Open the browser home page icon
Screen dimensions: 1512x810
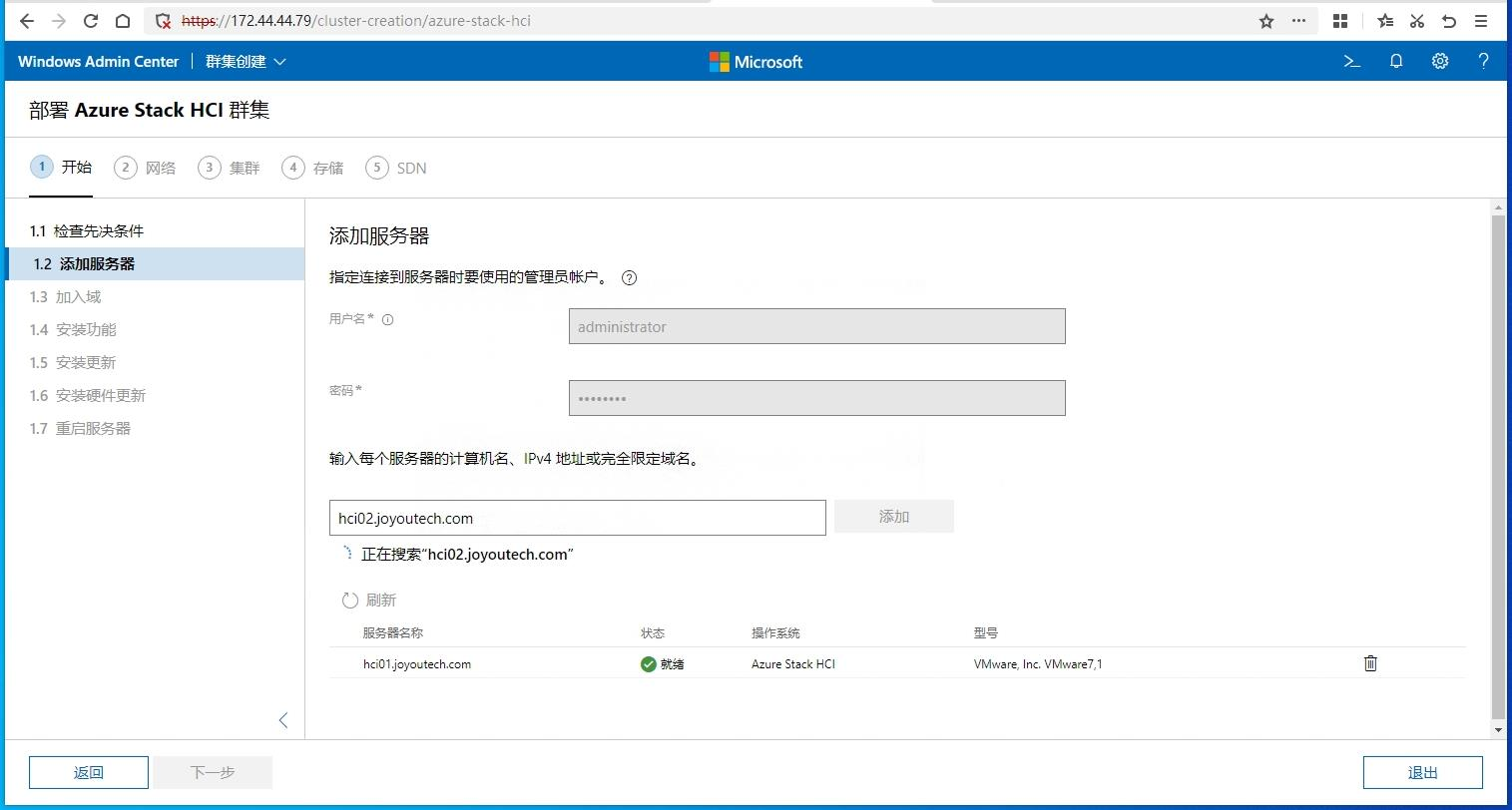point(122,21)
